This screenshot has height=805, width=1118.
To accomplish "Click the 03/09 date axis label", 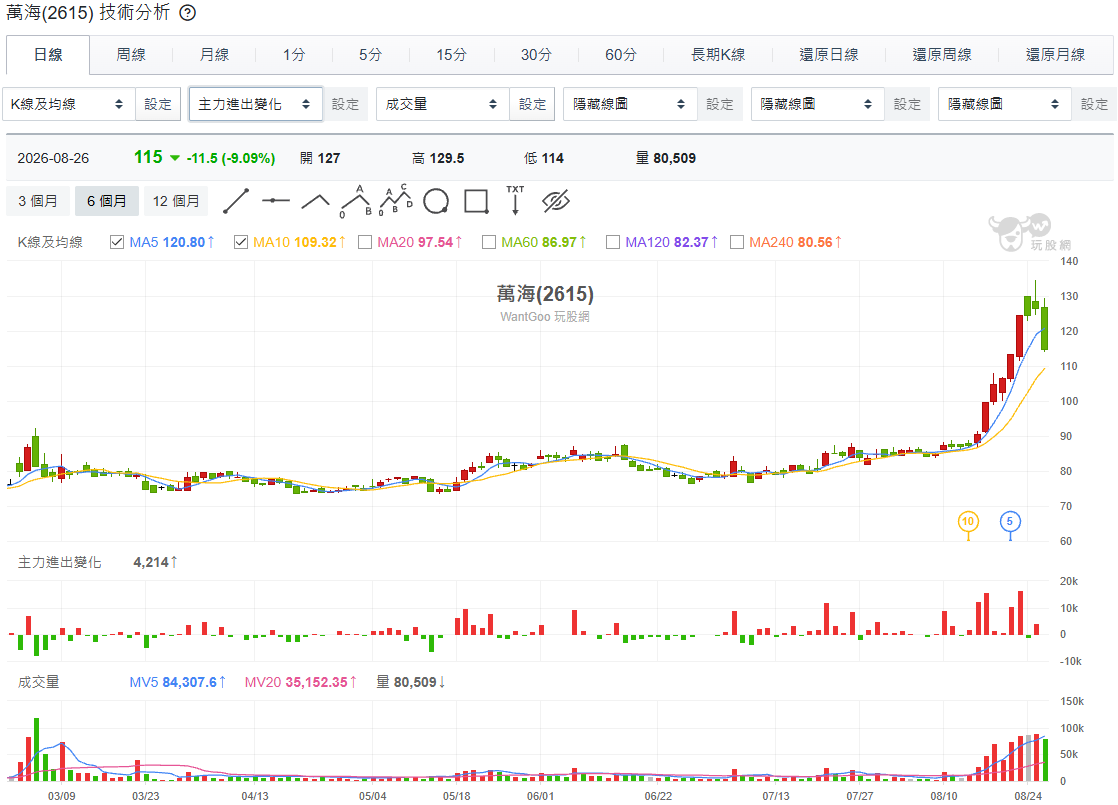I will [x=61, y=796].
